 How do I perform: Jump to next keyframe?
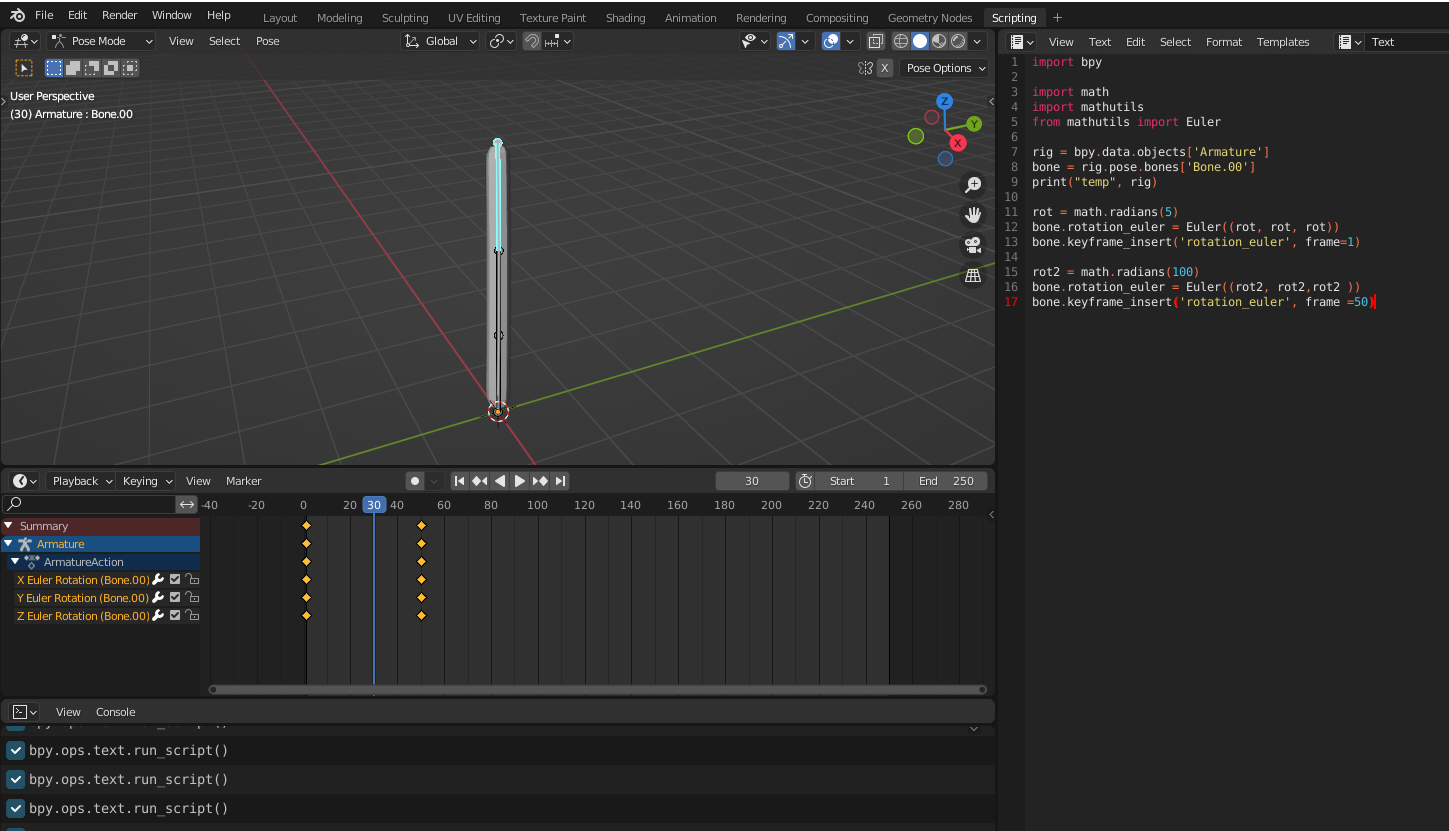[540, 481]
